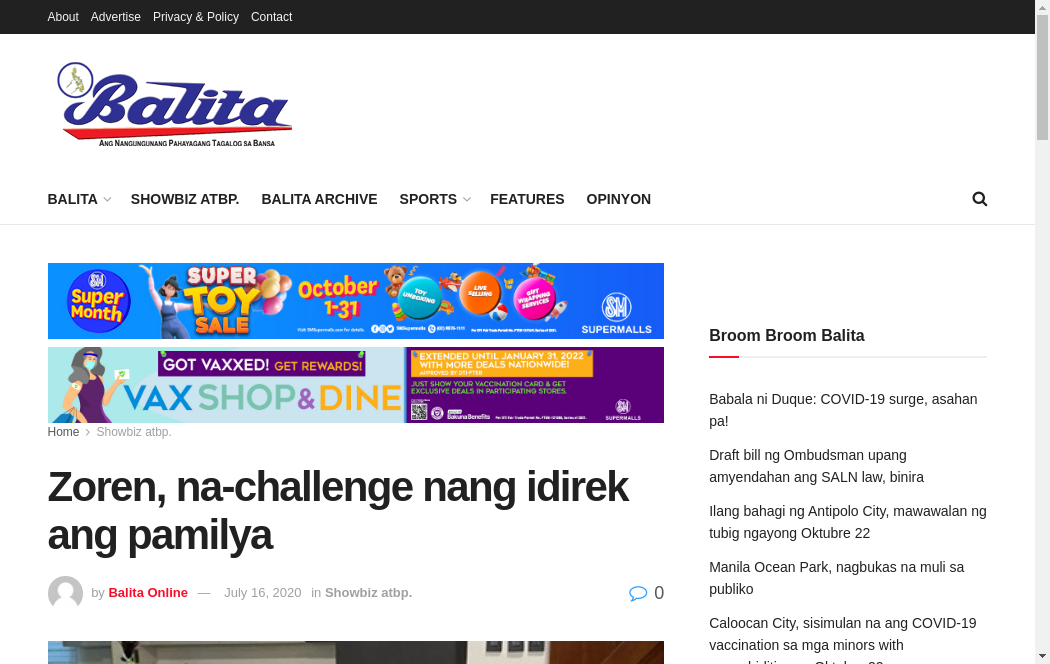This screenshot has width=1050, height=664.
Task: Click the SM Super Toy Sale banner
Action: point(355,301)
